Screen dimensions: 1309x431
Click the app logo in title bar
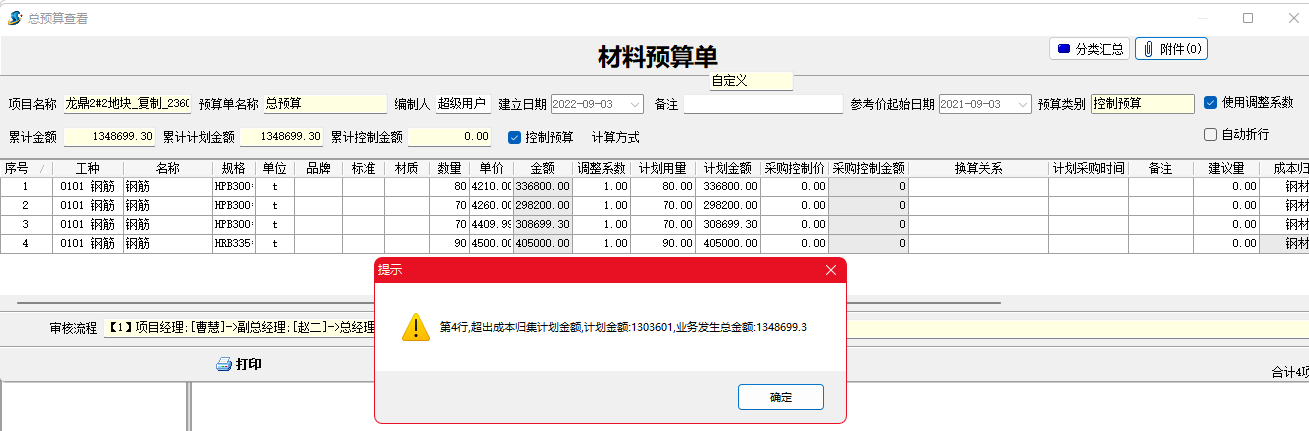click(14, 18)
